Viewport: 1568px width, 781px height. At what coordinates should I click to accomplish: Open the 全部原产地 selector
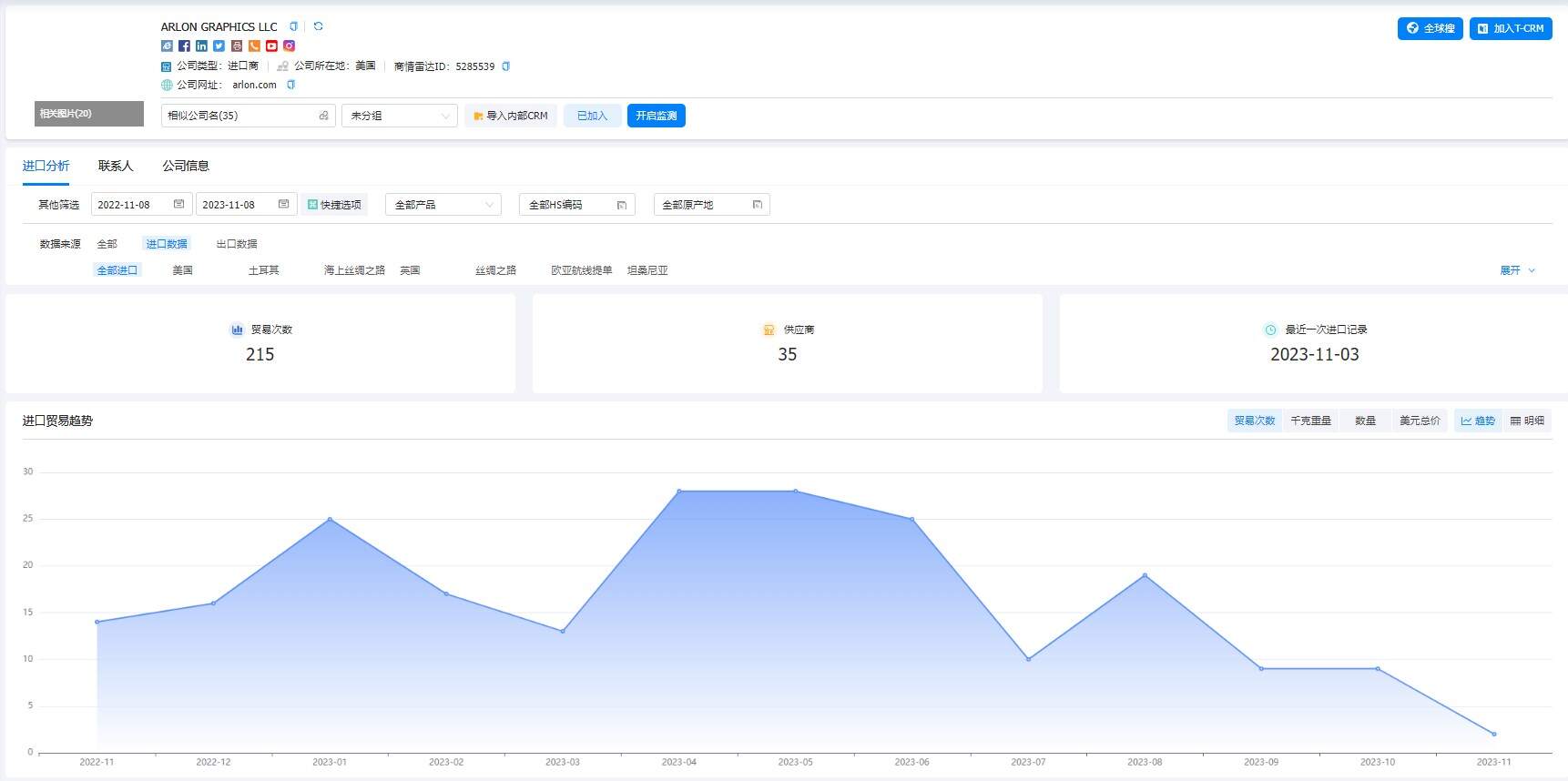pyautogui.click(x=712, y=205)
